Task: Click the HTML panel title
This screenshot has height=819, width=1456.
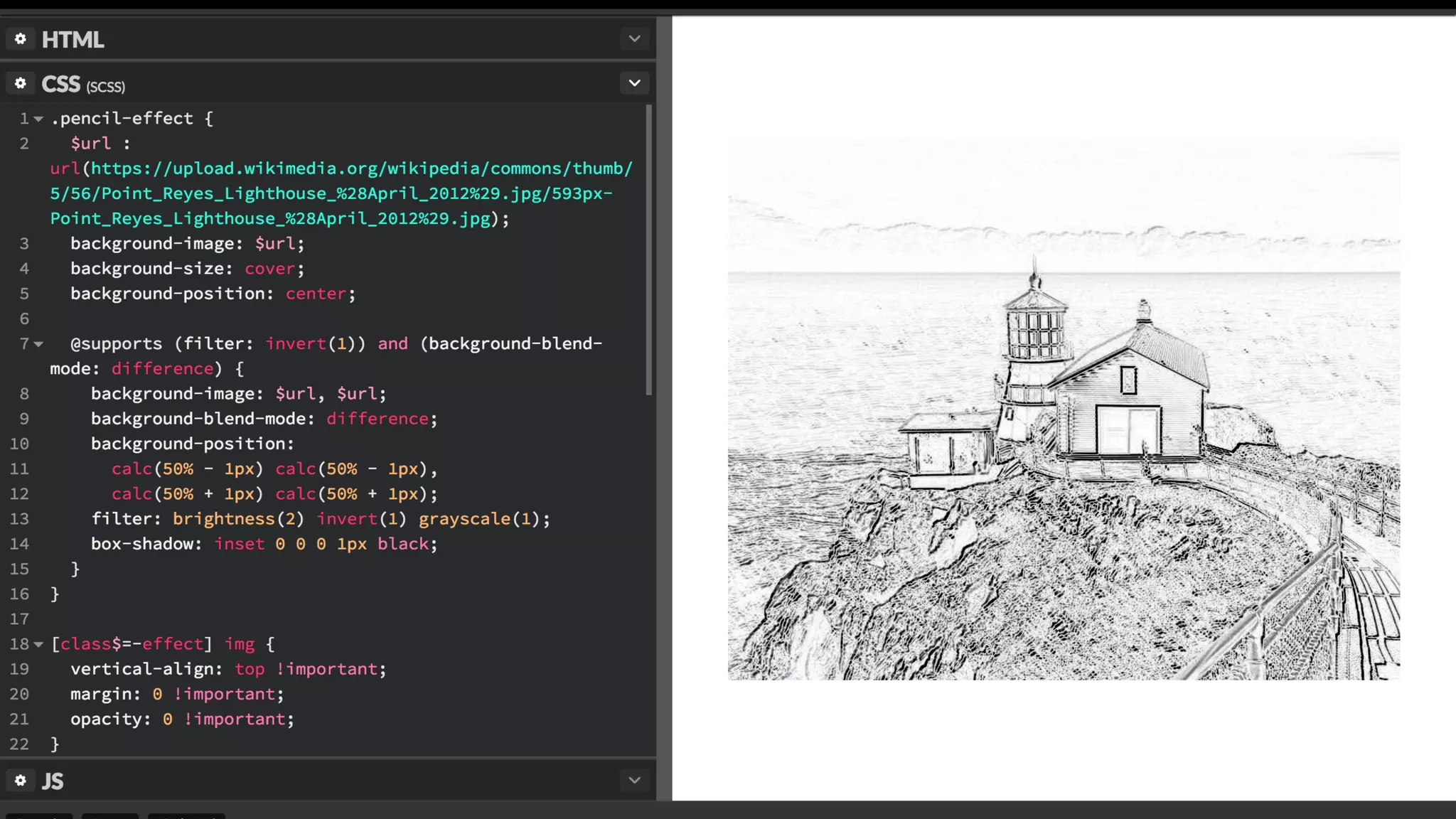Action: [73, 40]
